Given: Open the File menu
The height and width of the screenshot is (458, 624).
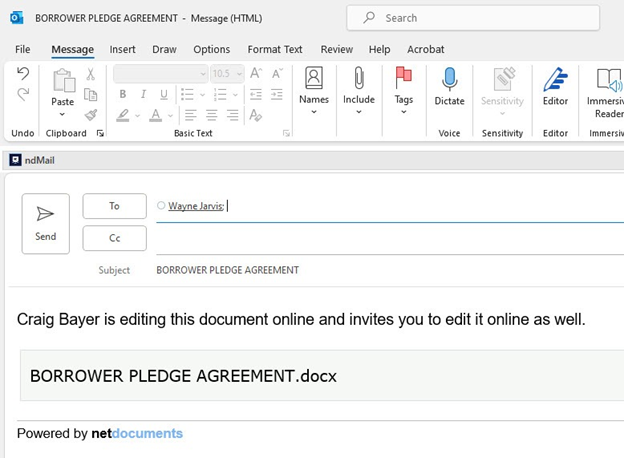Looking at the screenshot, I should (x=23, y=49).
